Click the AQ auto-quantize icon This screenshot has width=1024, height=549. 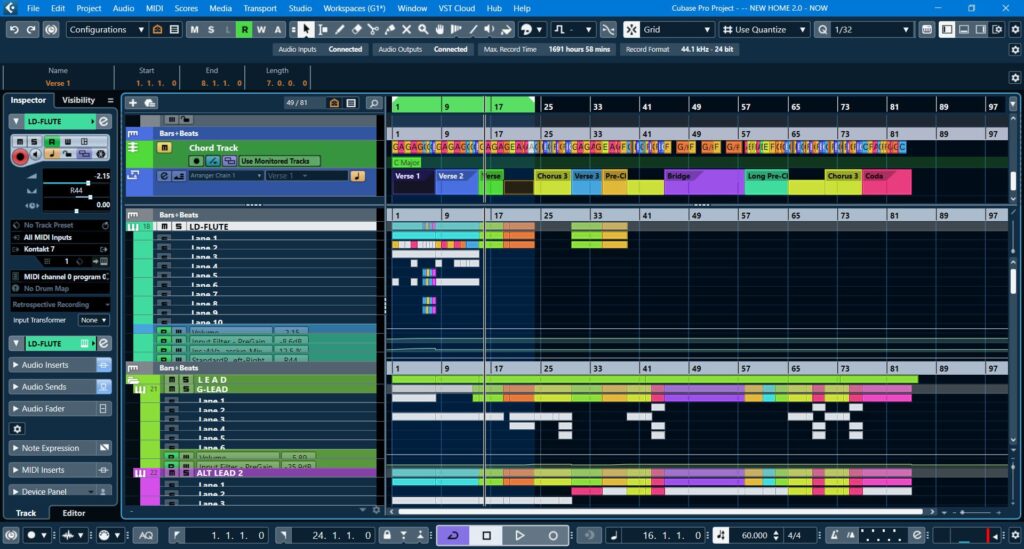pyautogui.click(x=146, y=535)
